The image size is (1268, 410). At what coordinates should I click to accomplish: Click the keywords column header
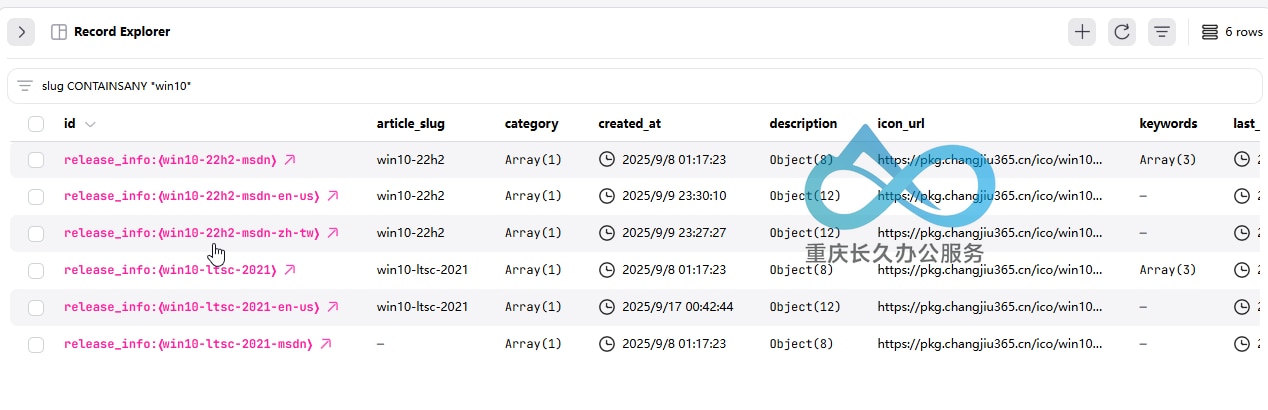[x=1168, y=124]
